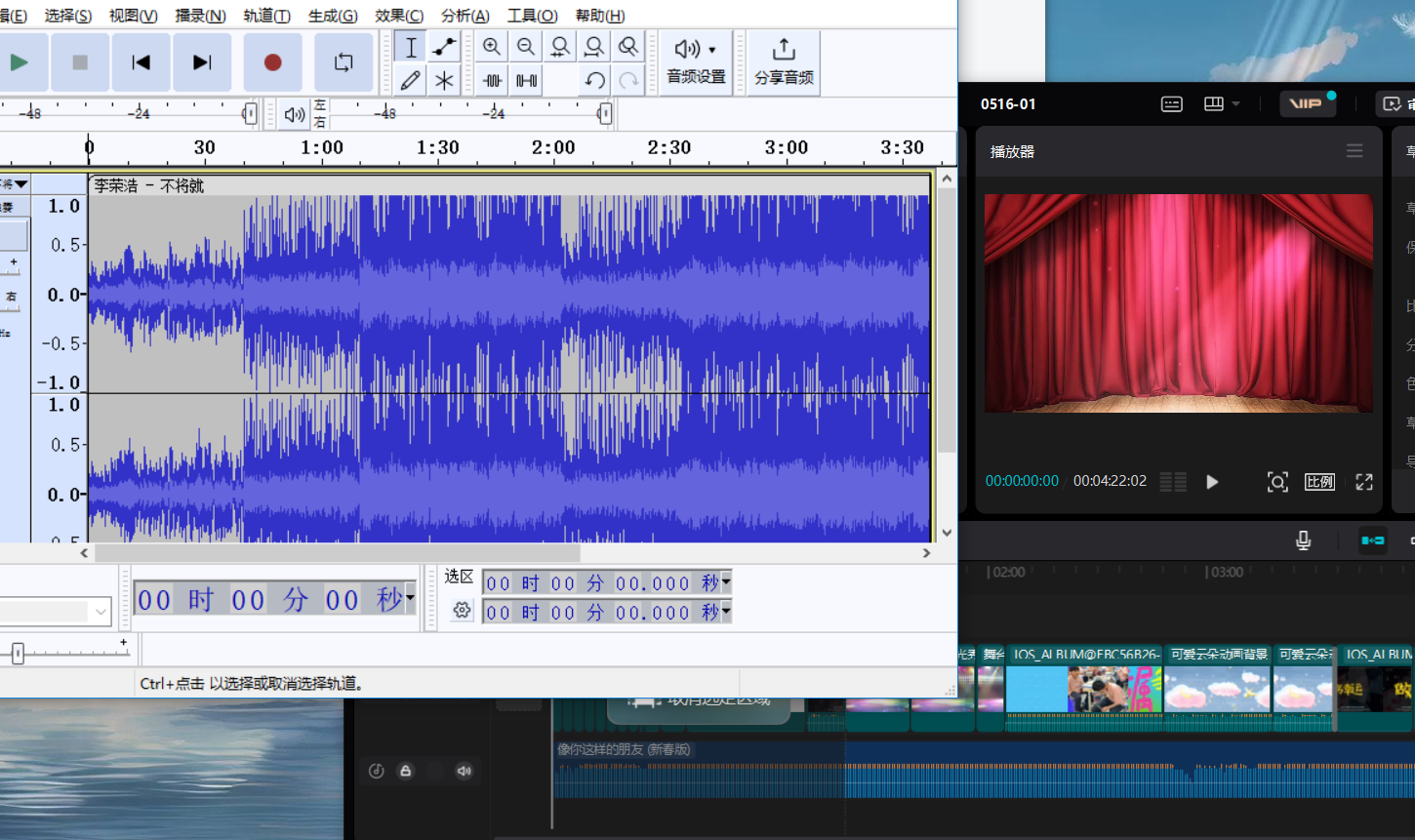Trim audio outside selection icon
This screenshot has height=840, width=1415.
click(x=493, y=80)
